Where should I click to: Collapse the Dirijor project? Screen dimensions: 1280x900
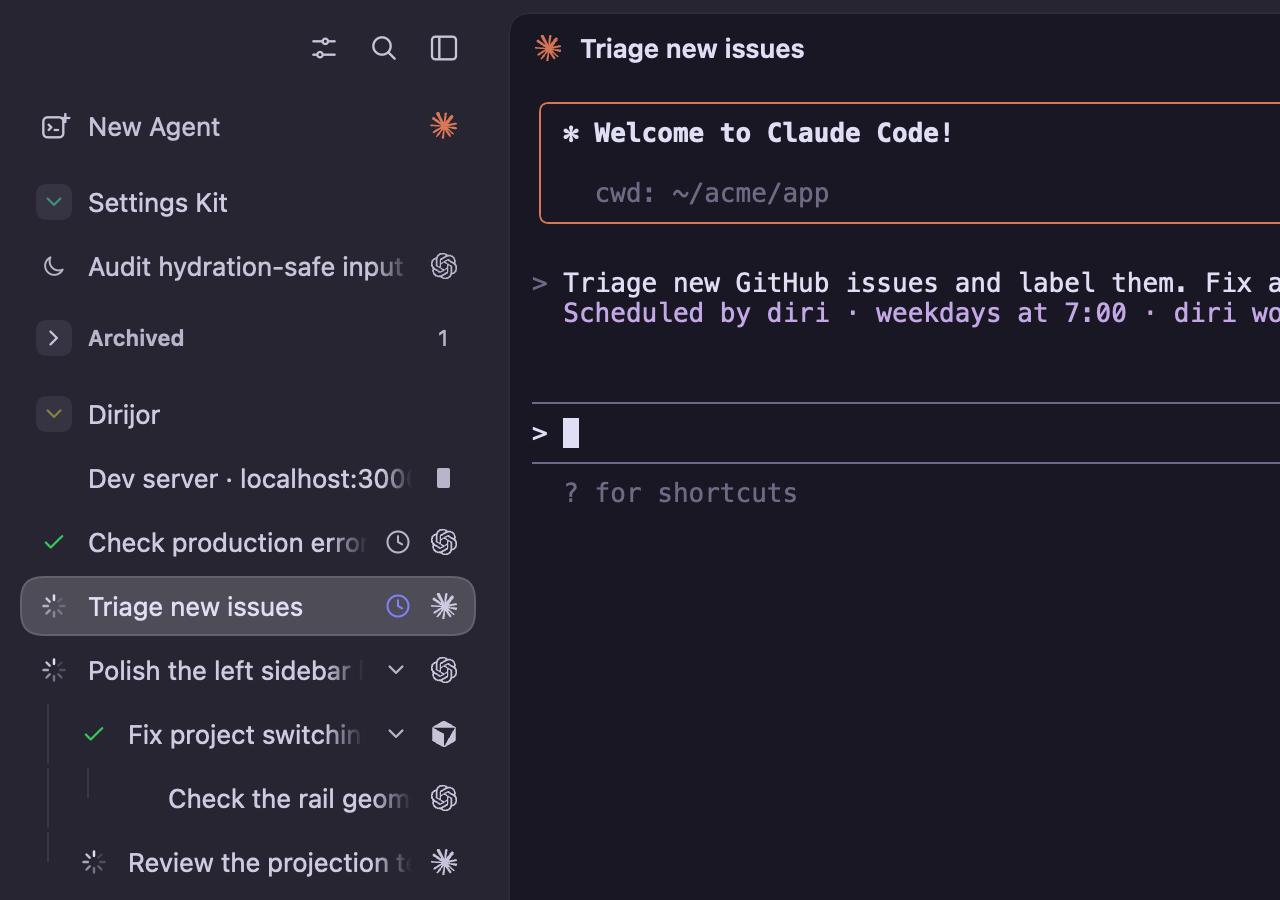pyautogui.click(x=54, y=414)
